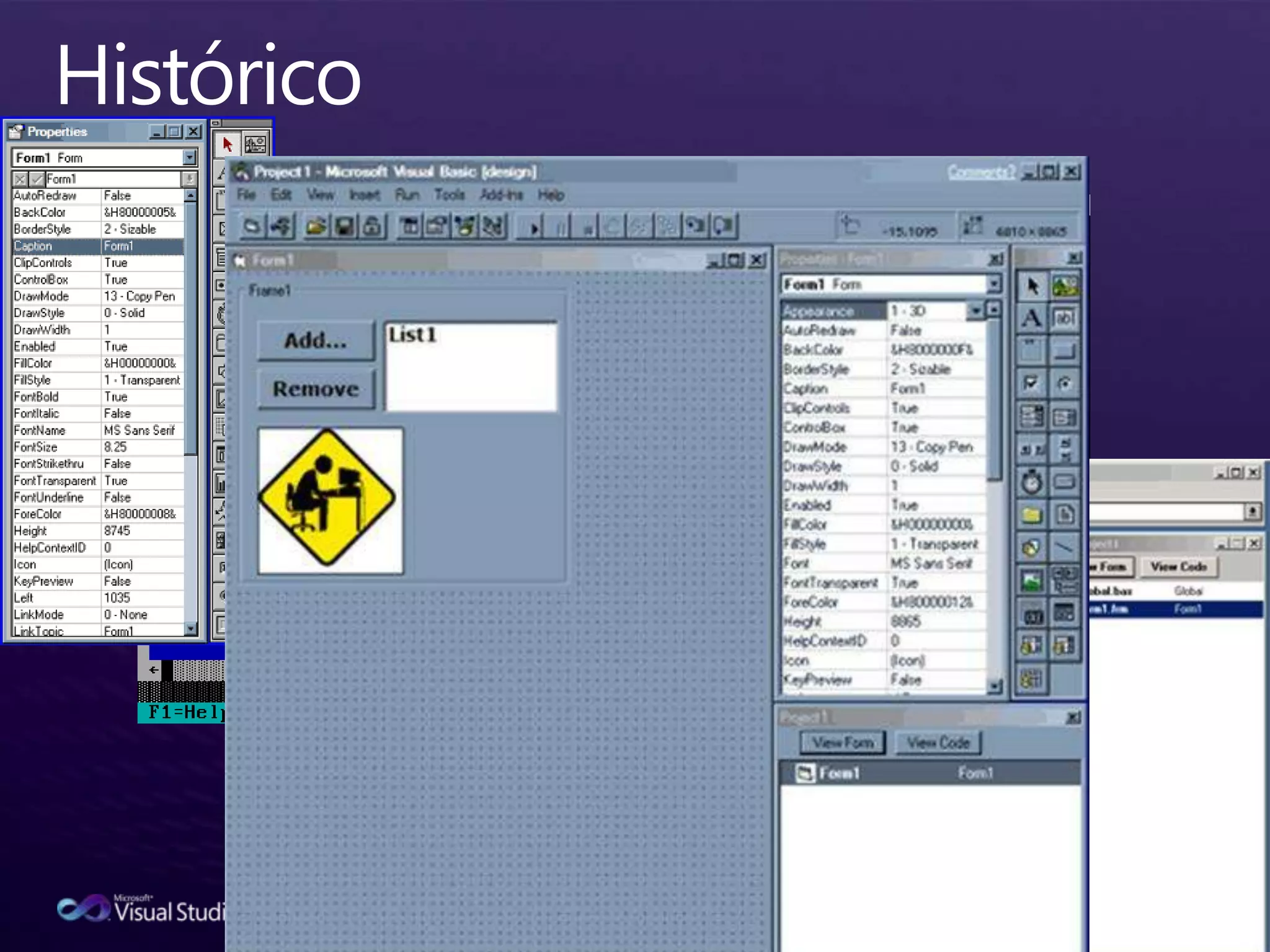The width and height of the screenshot is (1270, 952).
Task: Click the Add... button on Form1
Action: [x=316, y=340]
